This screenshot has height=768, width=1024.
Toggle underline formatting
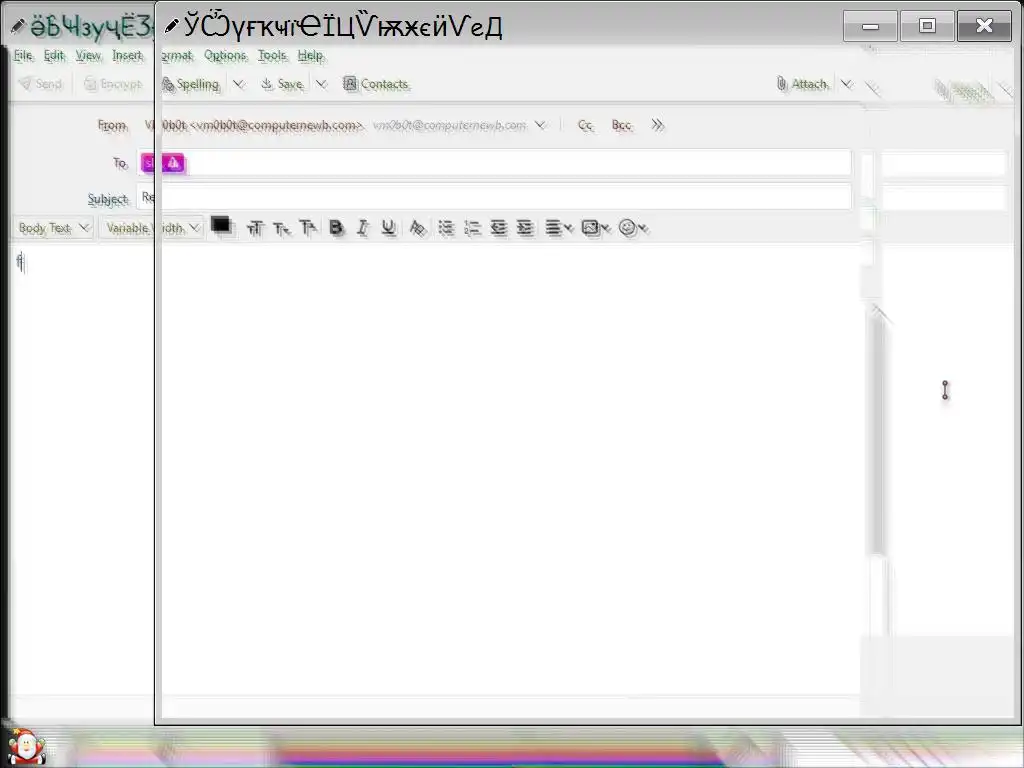click(x=389, y=227)
